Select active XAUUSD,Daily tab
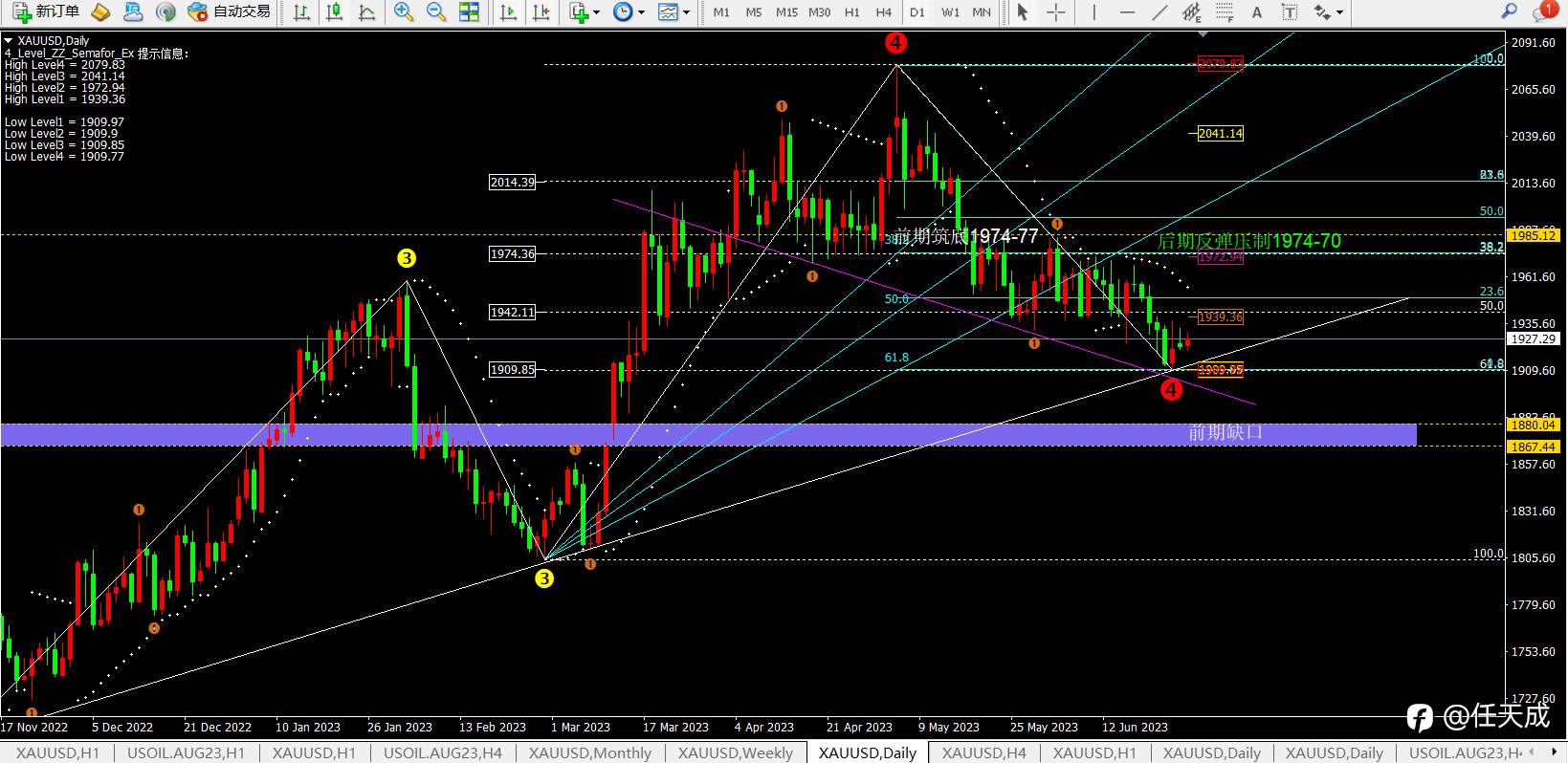Viewport: 1568px width, 763px height. [x=868, y=753]
